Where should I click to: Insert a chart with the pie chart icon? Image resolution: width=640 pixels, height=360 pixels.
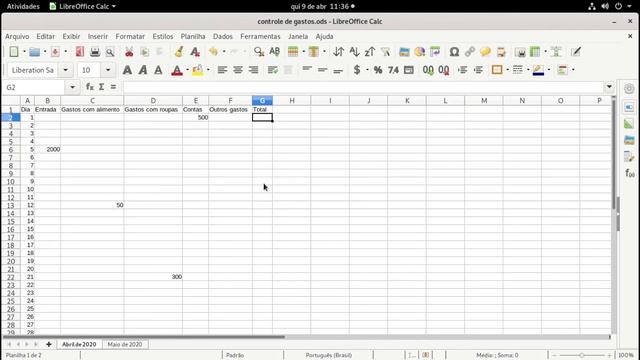click(x=420, y=52)
